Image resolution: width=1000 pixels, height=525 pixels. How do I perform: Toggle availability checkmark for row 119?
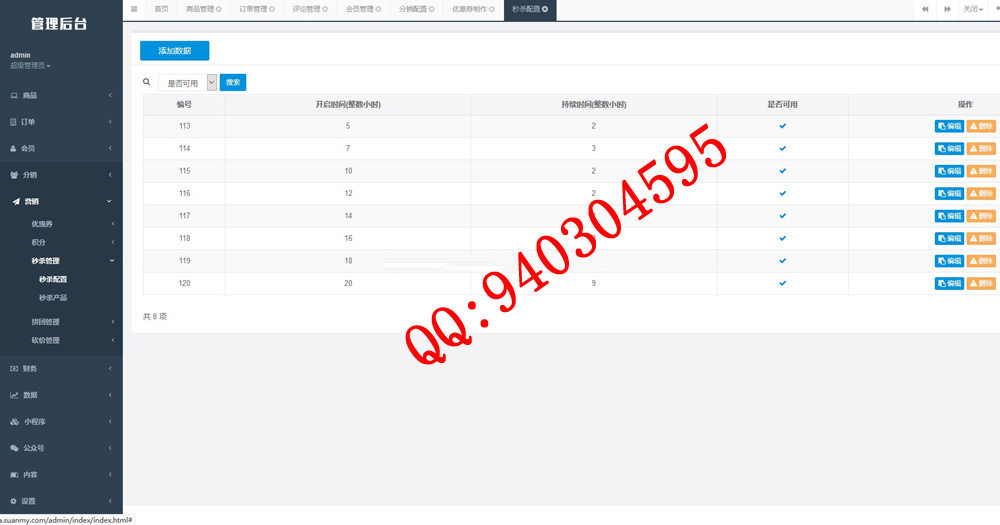pos(783,261)
